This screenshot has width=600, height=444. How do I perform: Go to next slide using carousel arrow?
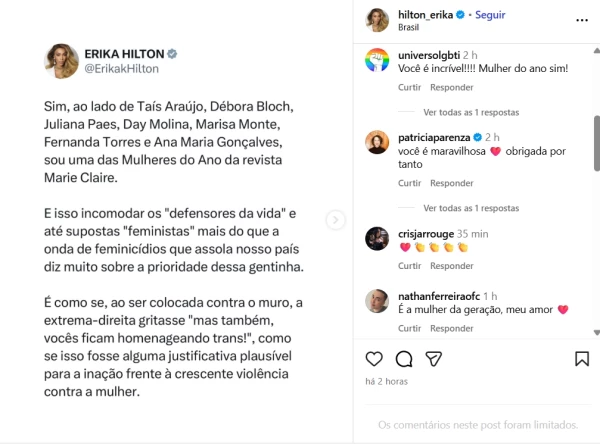click(x=336, y=220)
